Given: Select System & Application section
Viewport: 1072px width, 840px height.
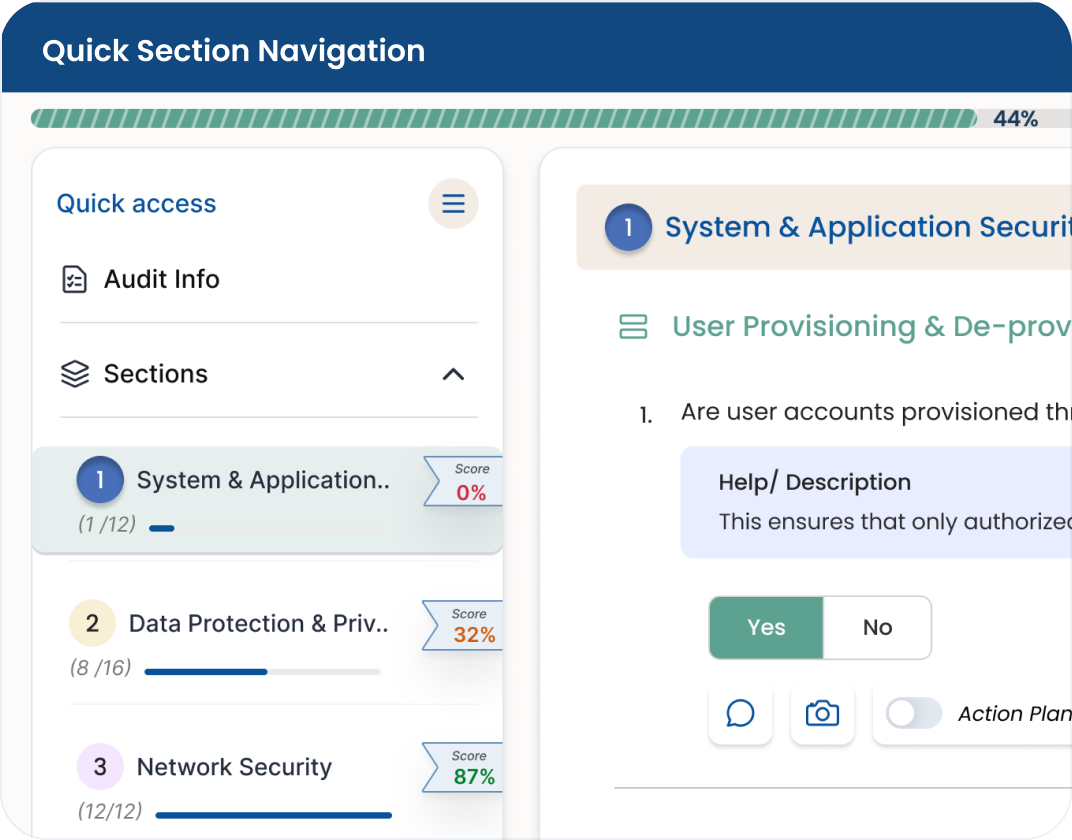Looking at the screenshot, I should pyautogui.click(x=267, y=500).
